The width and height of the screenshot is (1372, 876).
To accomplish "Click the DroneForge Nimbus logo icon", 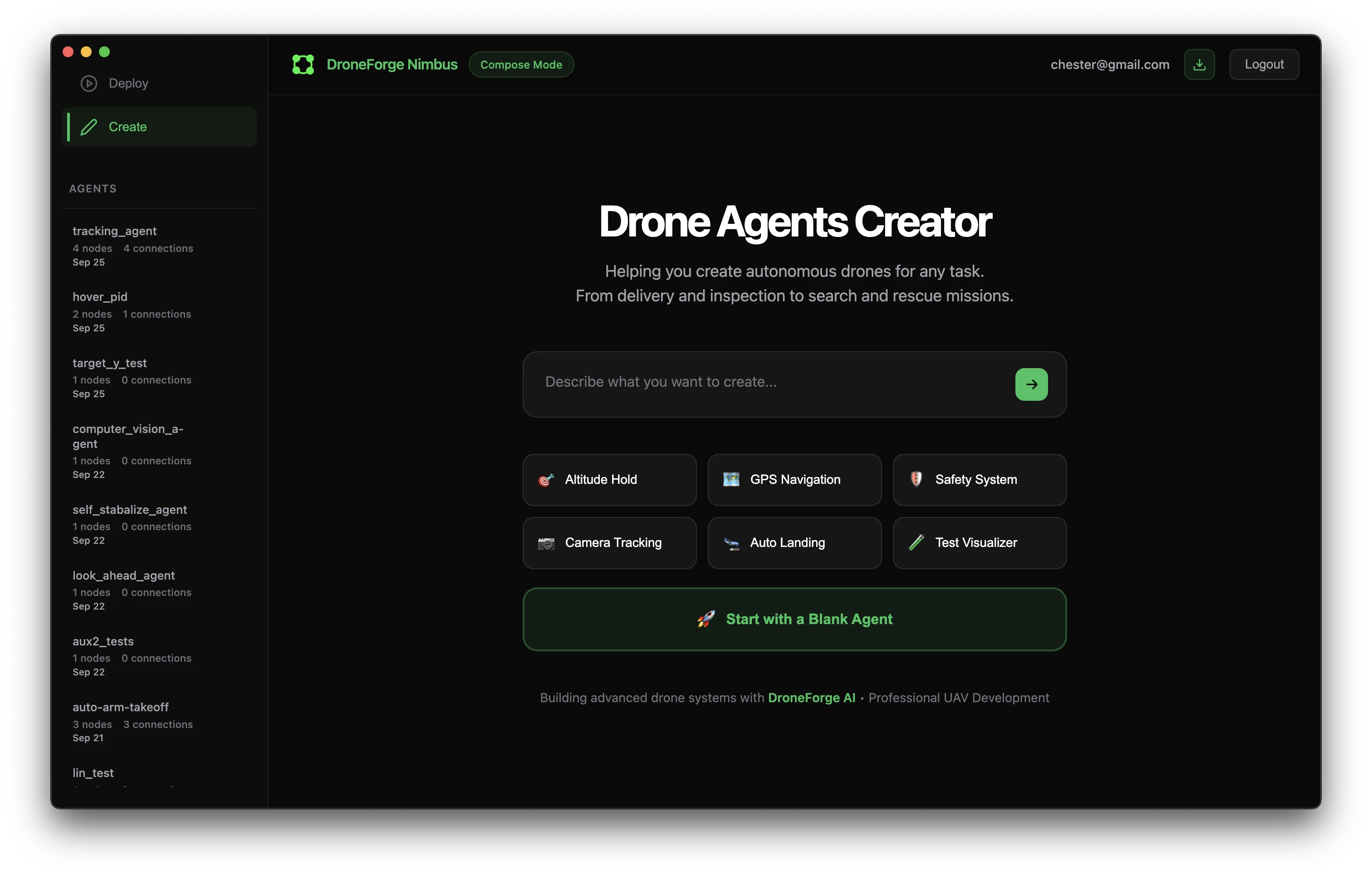I will (303, 64).
